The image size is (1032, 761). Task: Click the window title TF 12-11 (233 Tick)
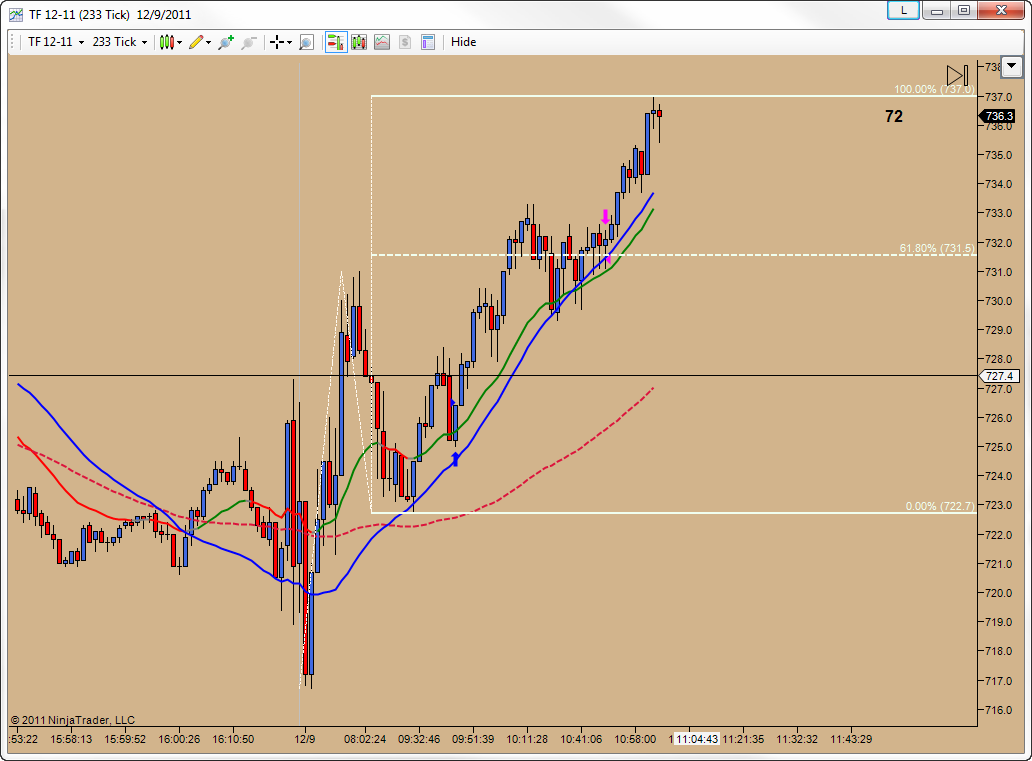point(79,14)
